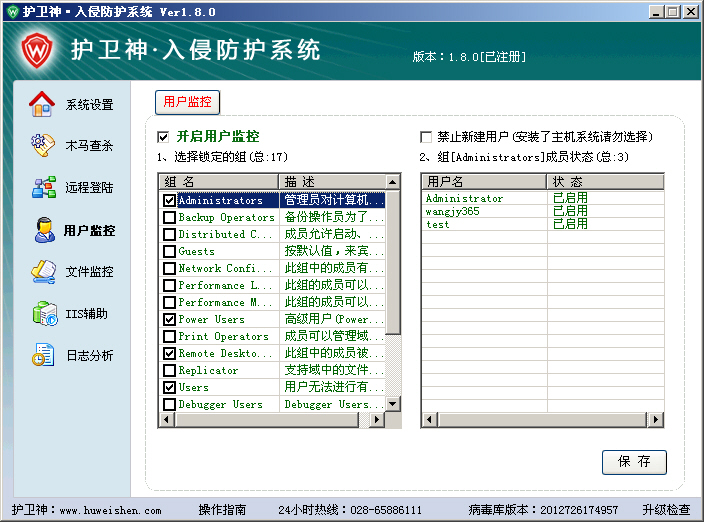Check the Network Configuration group checkbox

169,268
